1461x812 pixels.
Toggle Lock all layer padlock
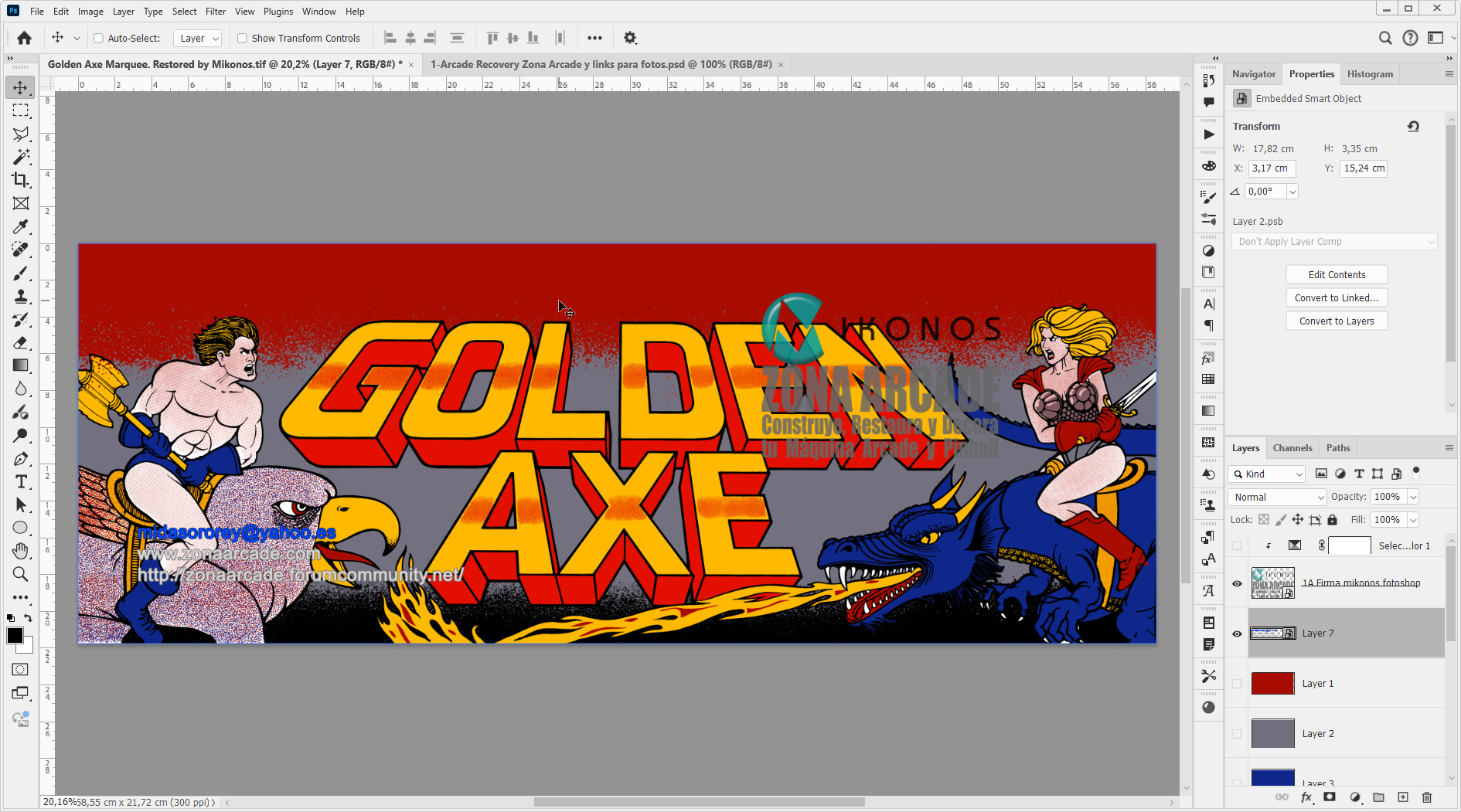(x=1332, y=520)
